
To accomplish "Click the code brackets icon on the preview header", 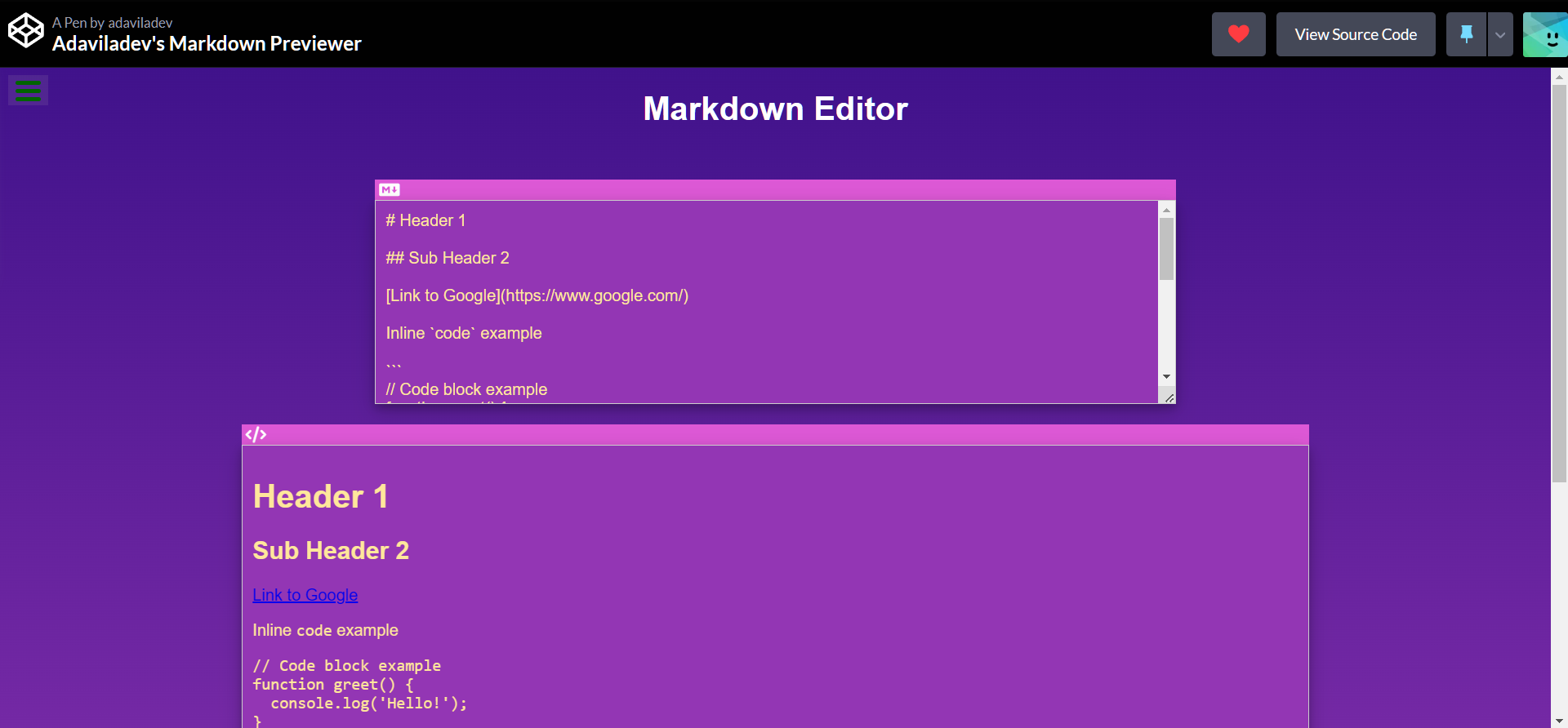I will click(x=256, y=435).
